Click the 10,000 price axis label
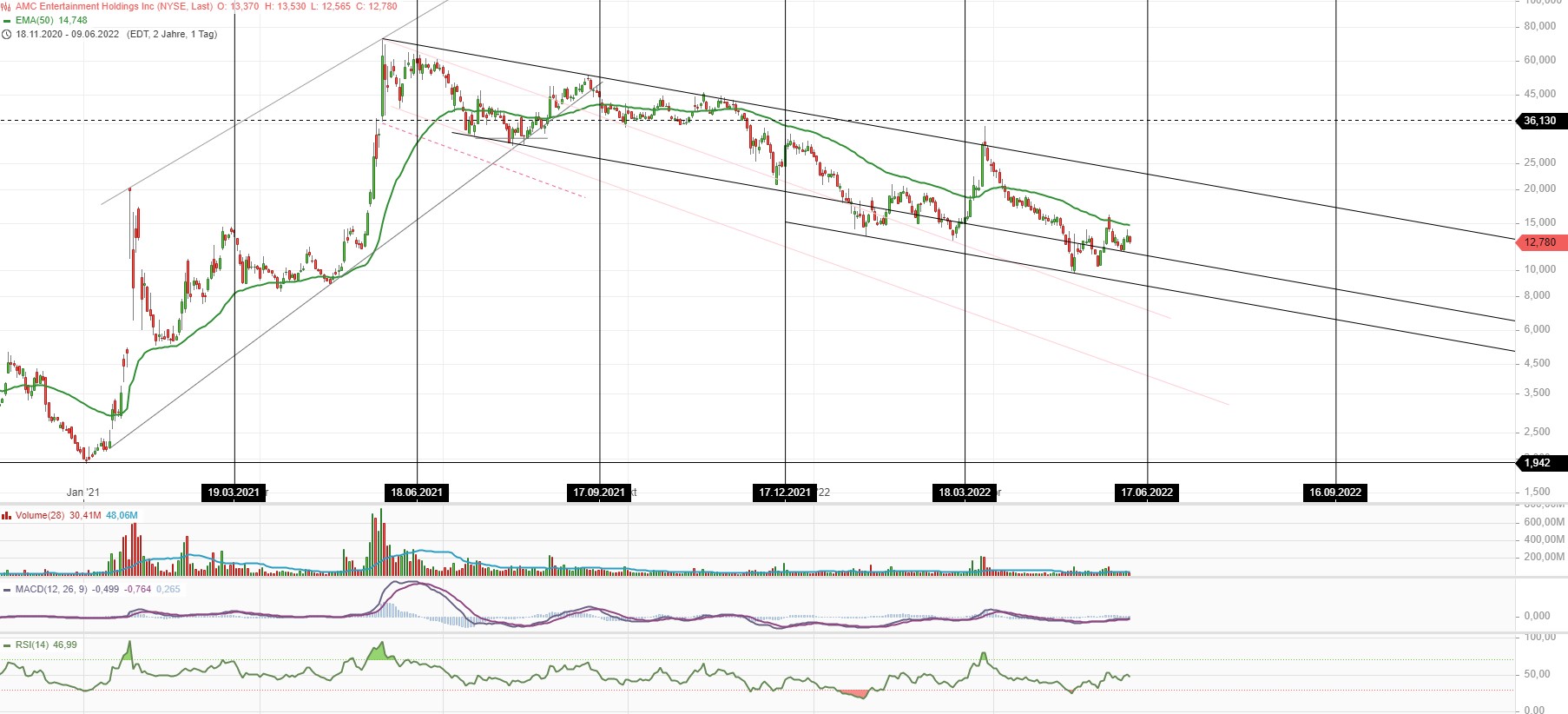The height and width of the screenshot is (714, 1568). pos(1540,269)
